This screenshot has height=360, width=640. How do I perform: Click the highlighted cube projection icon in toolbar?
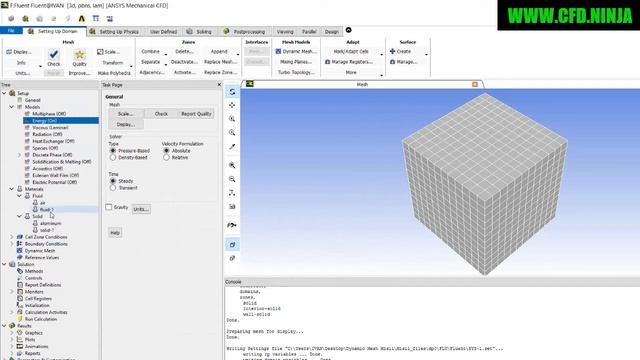click(232, 245)
